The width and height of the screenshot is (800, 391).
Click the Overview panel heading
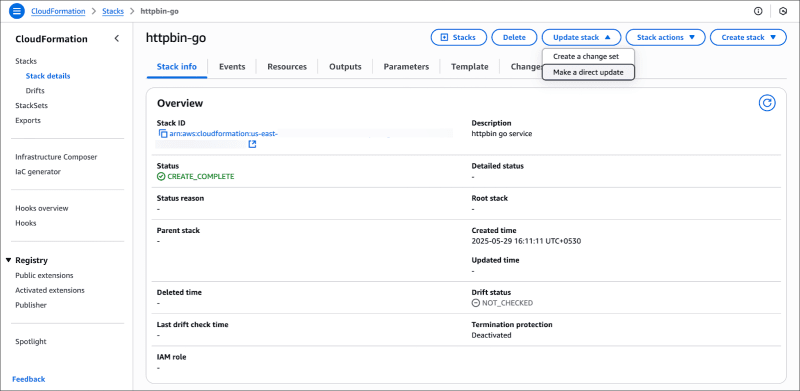(180, 104)
